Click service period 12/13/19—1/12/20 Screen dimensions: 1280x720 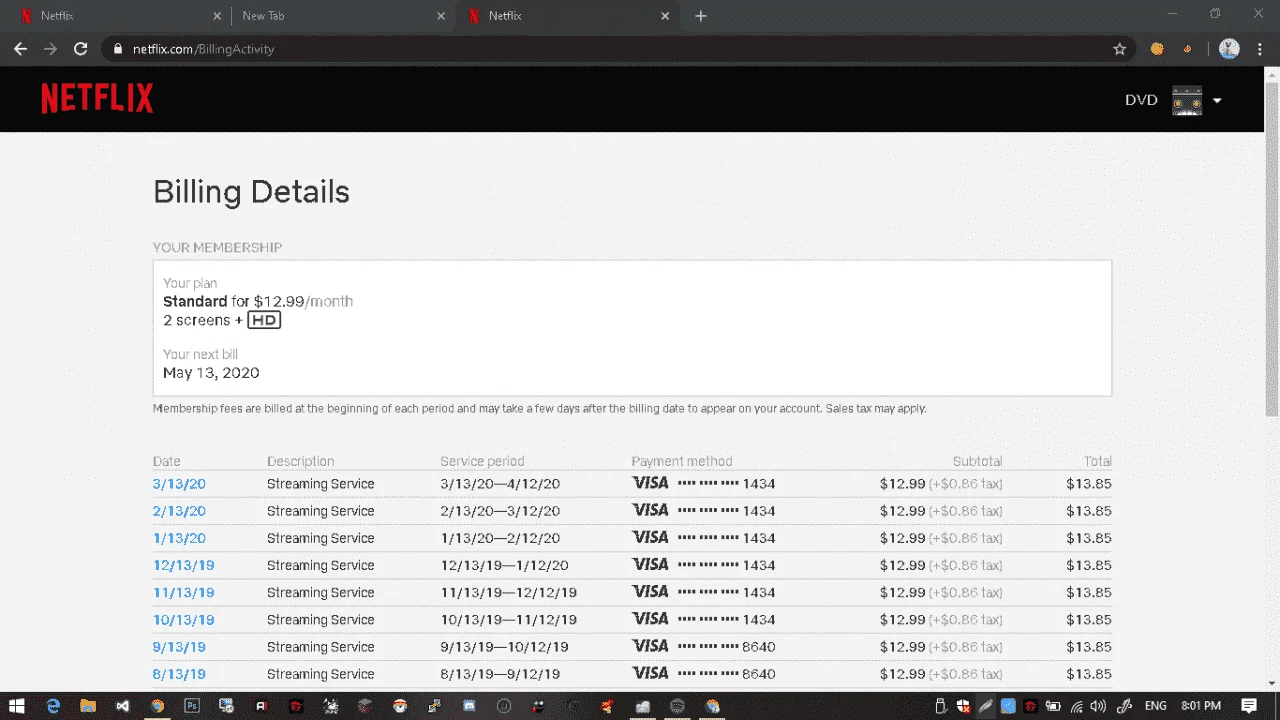click(x=504, y=565)
